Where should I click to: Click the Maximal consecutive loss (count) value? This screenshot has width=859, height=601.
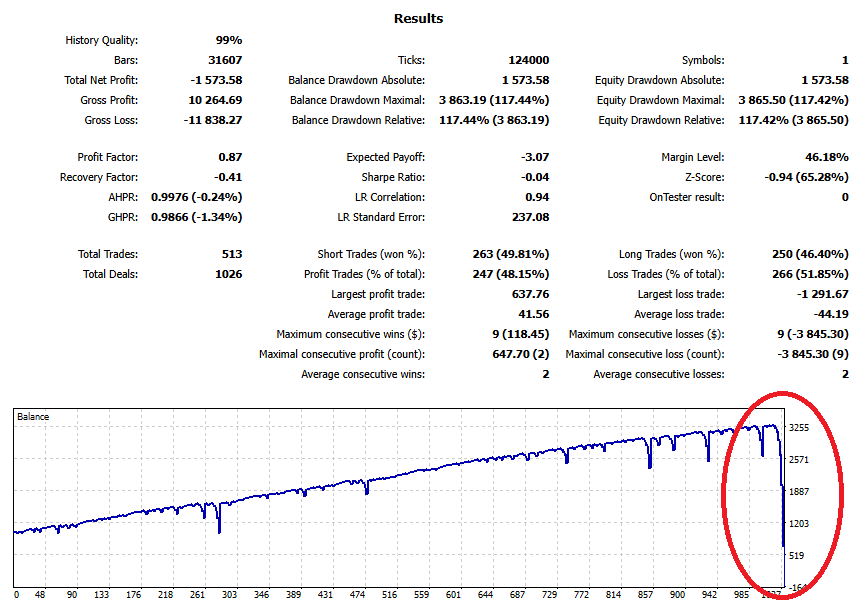[x=806, y=354]
